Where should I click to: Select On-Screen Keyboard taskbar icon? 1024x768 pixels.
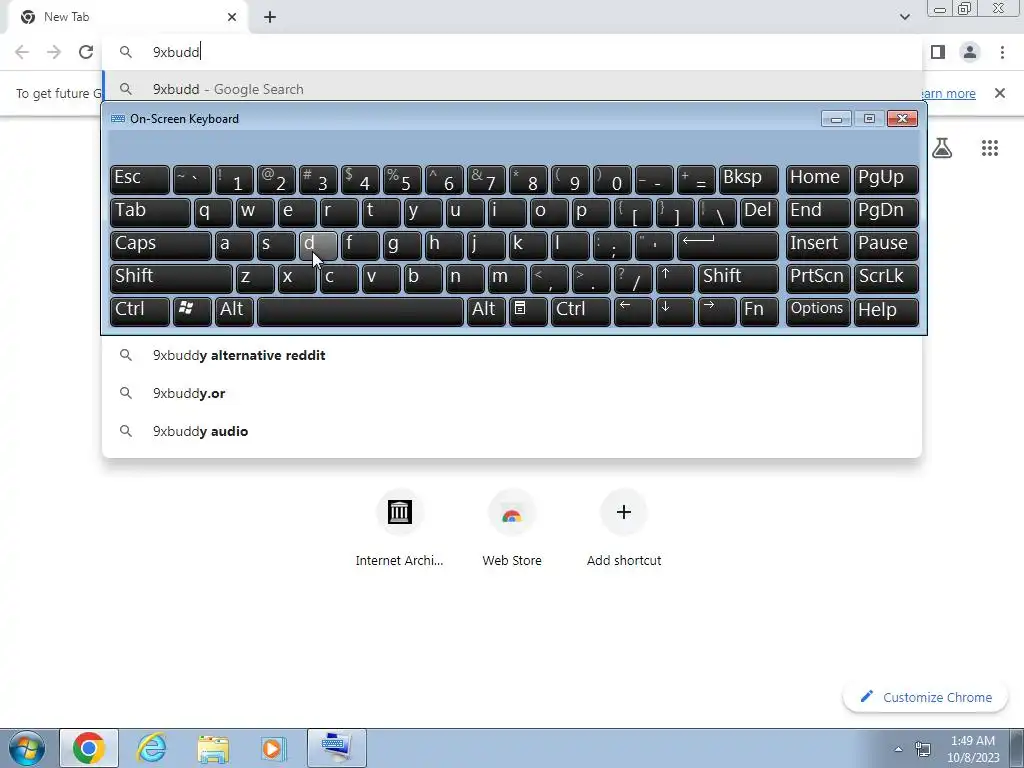pyautogui.click(x=336, y=748)
